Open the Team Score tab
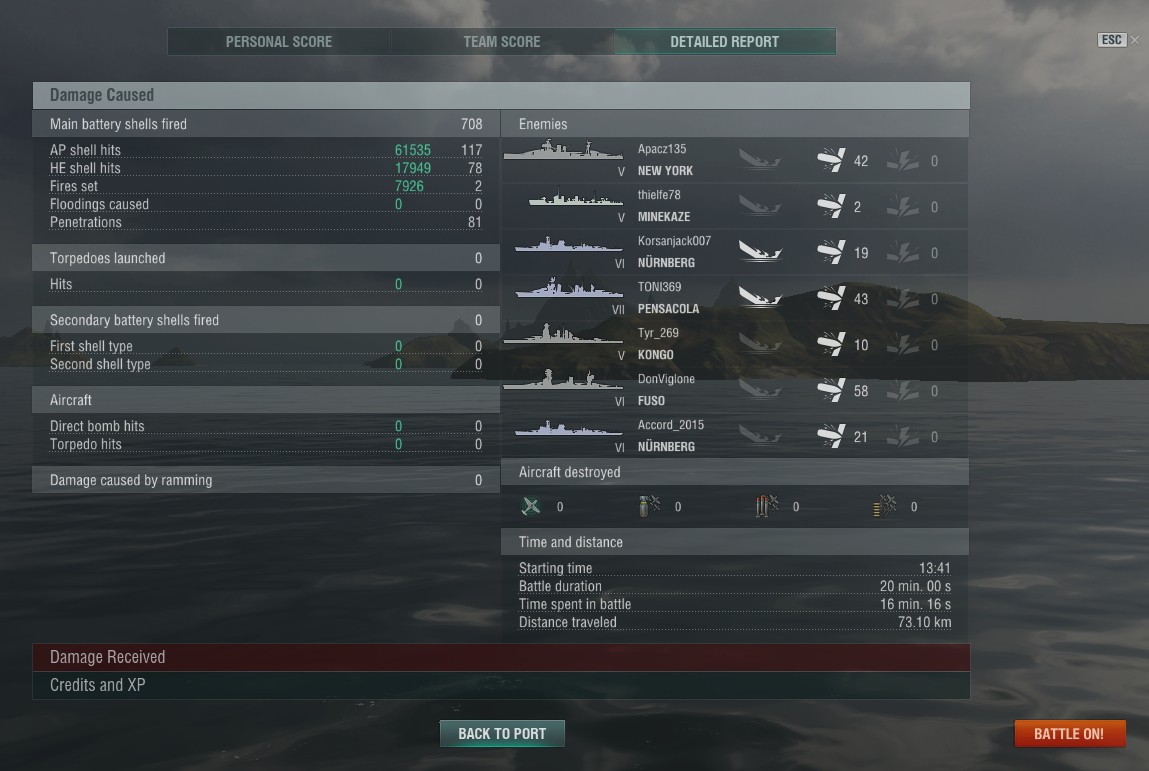The height and width of the screenshot is (771, 1149). click(x=502, y=42)
